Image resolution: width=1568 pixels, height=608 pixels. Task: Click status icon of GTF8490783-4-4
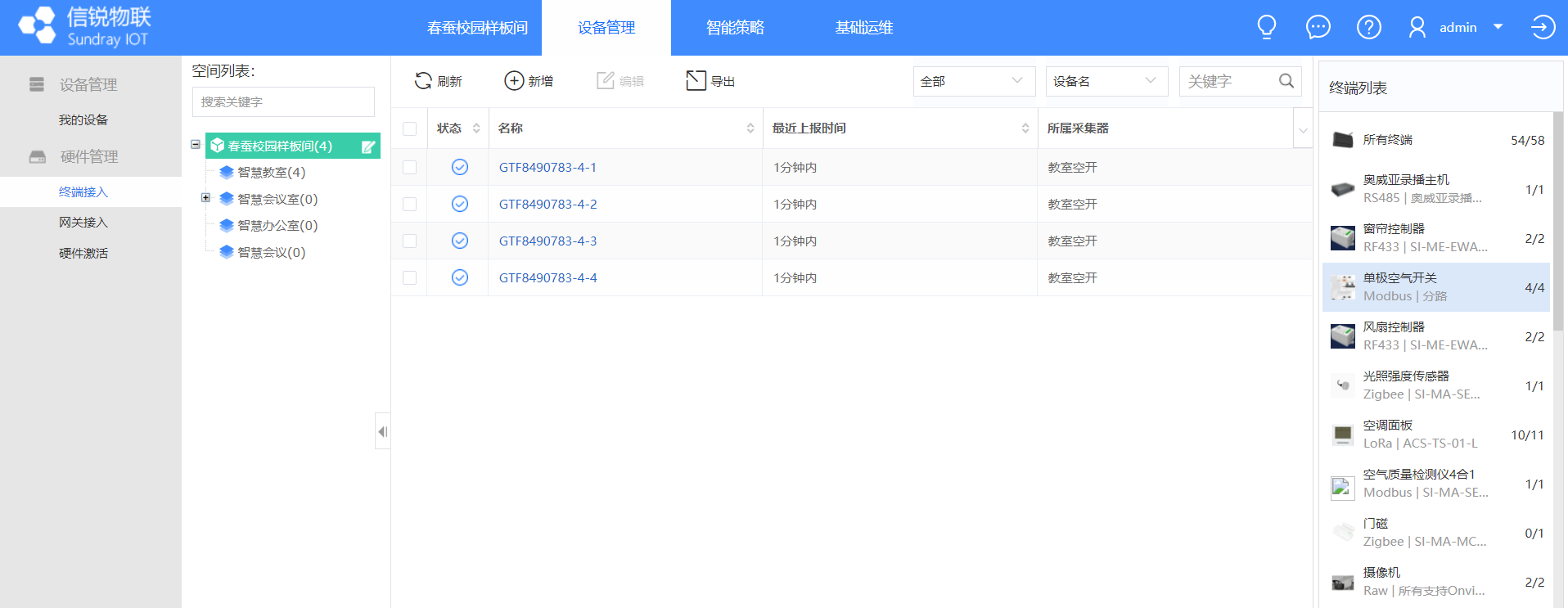point(460,277)
